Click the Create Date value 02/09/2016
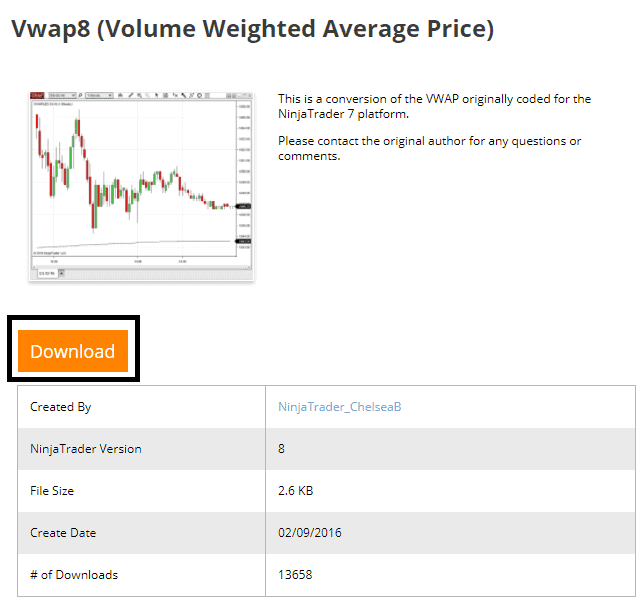Viewport: 639px width, 610px height. tap(310, 533)
